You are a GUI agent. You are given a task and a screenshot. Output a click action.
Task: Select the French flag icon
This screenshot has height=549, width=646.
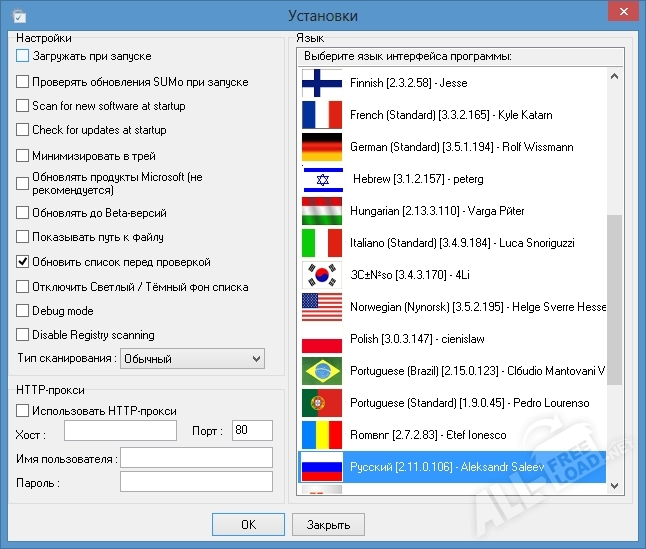(x=321, y=115)
